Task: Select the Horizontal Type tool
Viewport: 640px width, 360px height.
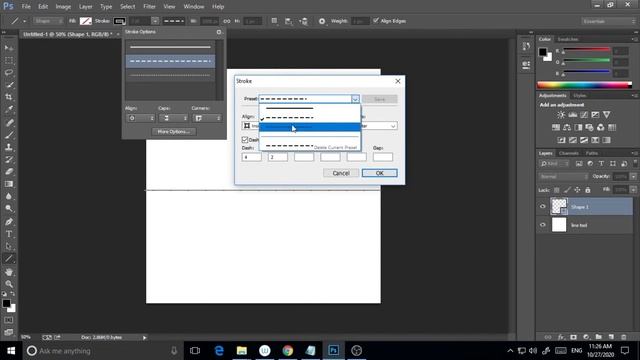Action: [x=9, y=234]
